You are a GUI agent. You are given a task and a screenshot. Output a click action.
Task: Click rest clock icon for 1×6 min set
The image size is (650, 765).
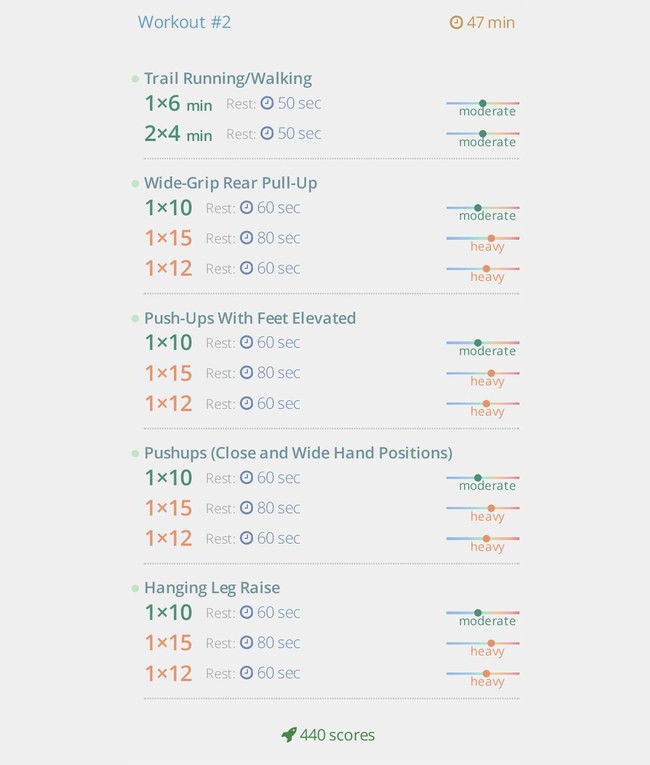click(x=267, y=103)
